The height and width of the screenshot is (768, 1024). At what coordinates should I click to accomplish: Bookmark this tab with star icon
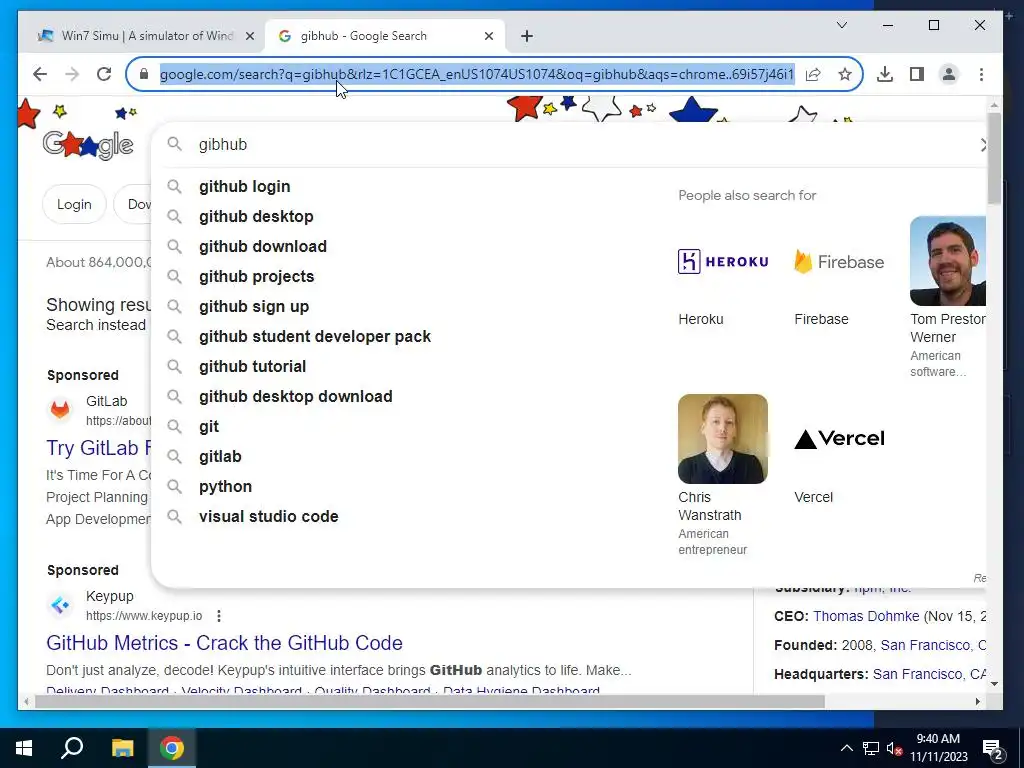pos(845,74)
